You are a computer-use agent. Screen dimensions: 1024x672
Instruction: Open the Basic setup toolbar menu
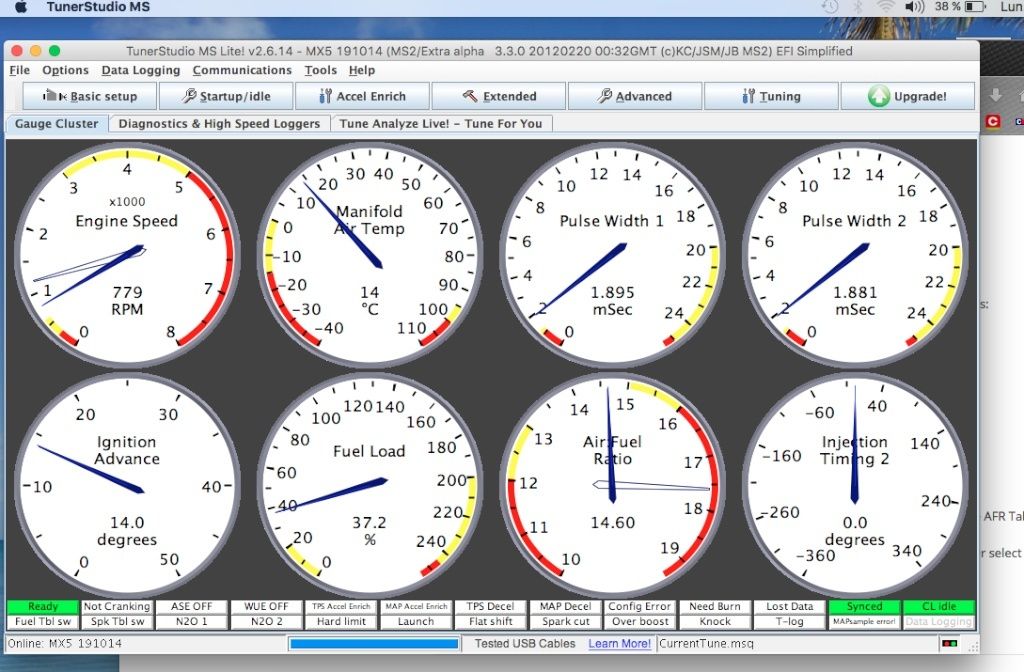(90, 96)
